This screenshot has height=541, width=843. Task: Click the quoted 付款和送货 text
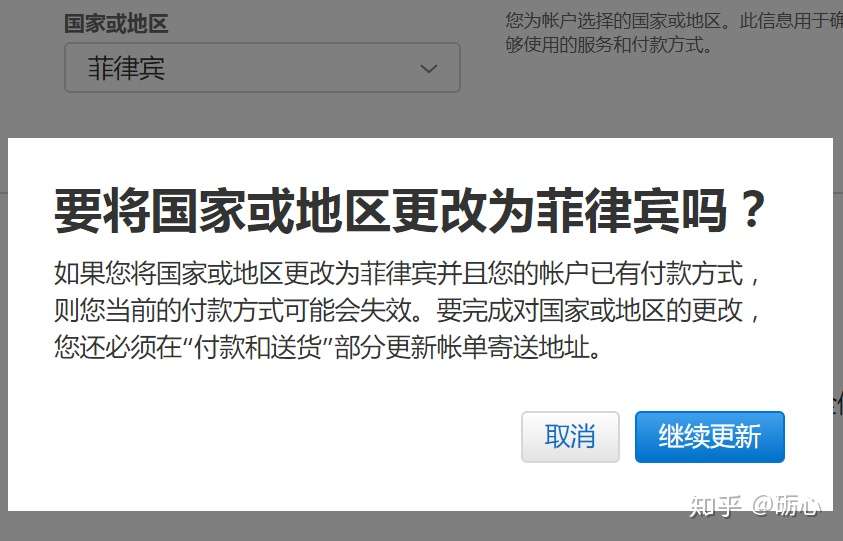(258, 347)
